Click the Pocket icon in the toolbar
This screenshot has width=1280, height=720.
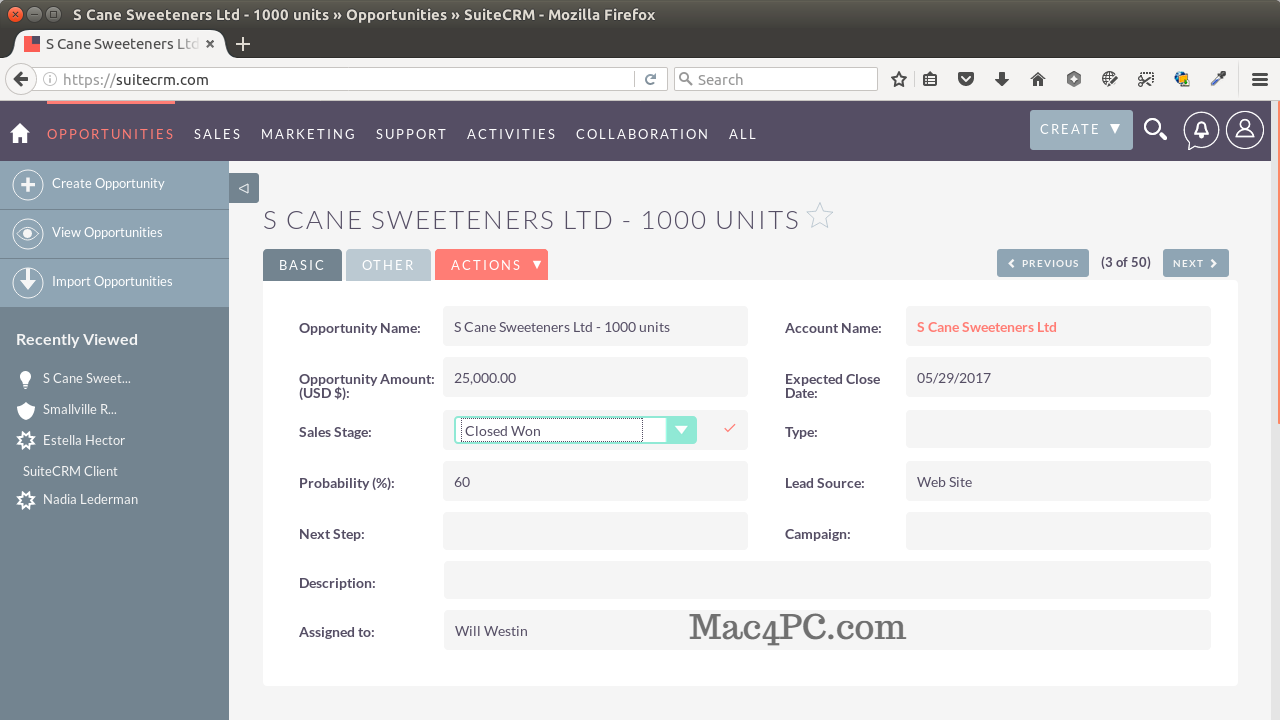(x=966, y=79)
